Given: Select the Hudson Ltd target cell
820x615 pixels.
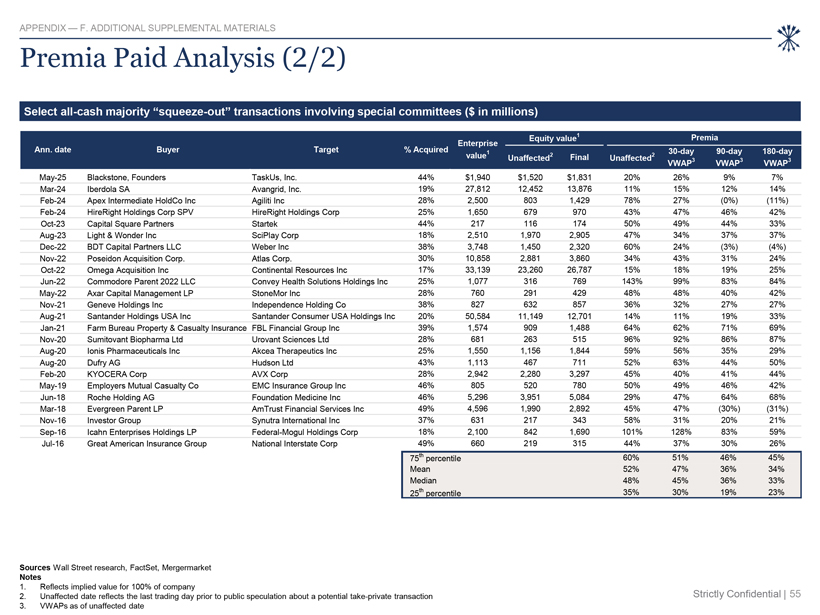Looking at the screenshot, I should click(272, 362).
